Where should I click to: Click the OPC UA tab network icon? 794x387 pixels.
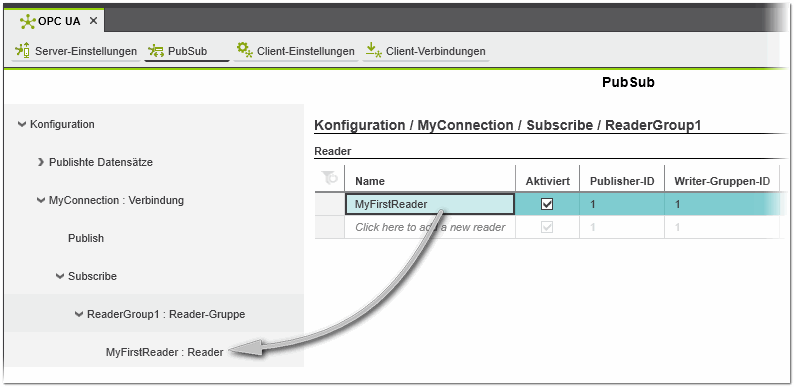point(27,21)
